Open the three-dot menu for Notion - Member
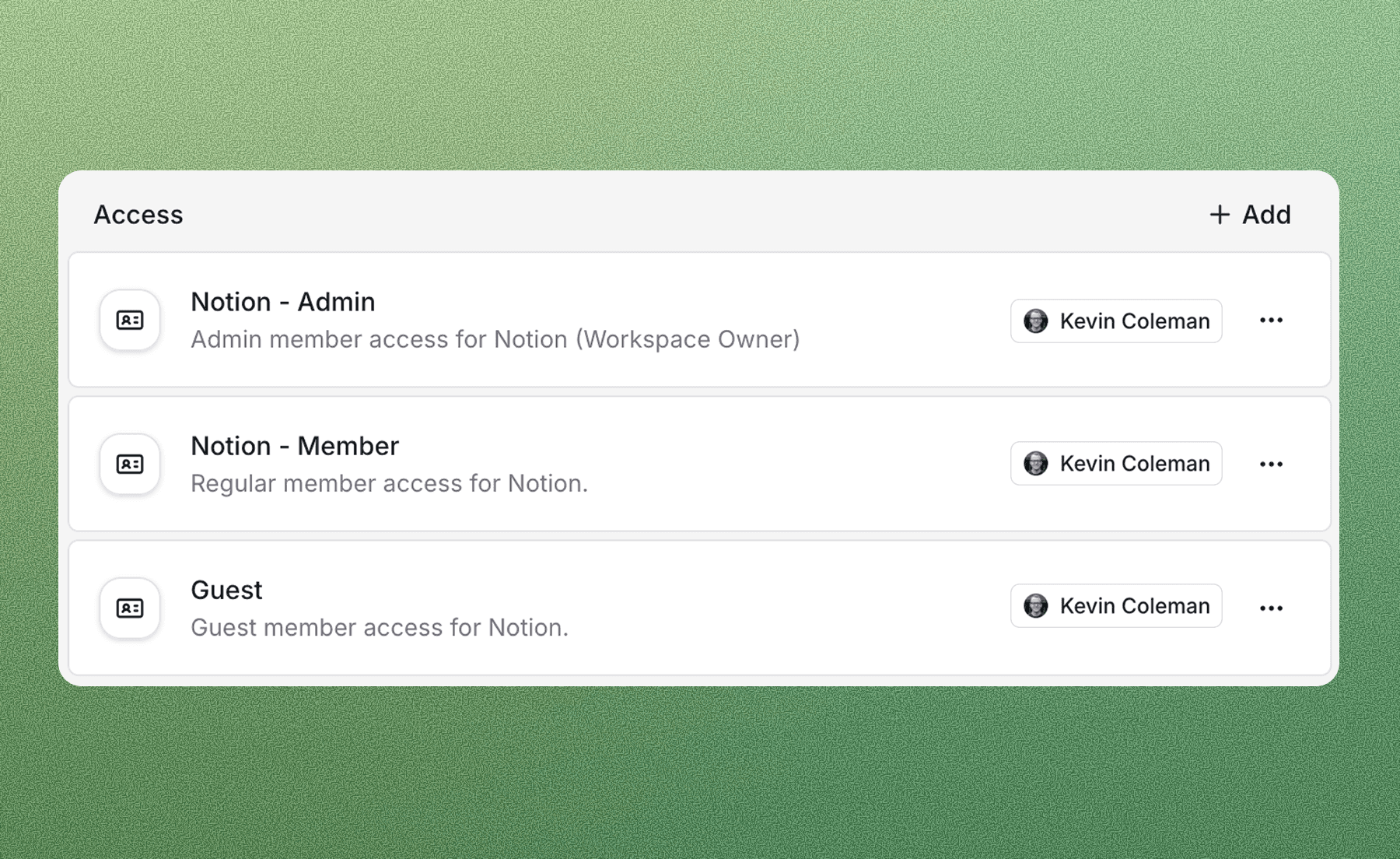Image resolution: width=1400 pixels, height=859 pixels. pos(1271,464)
